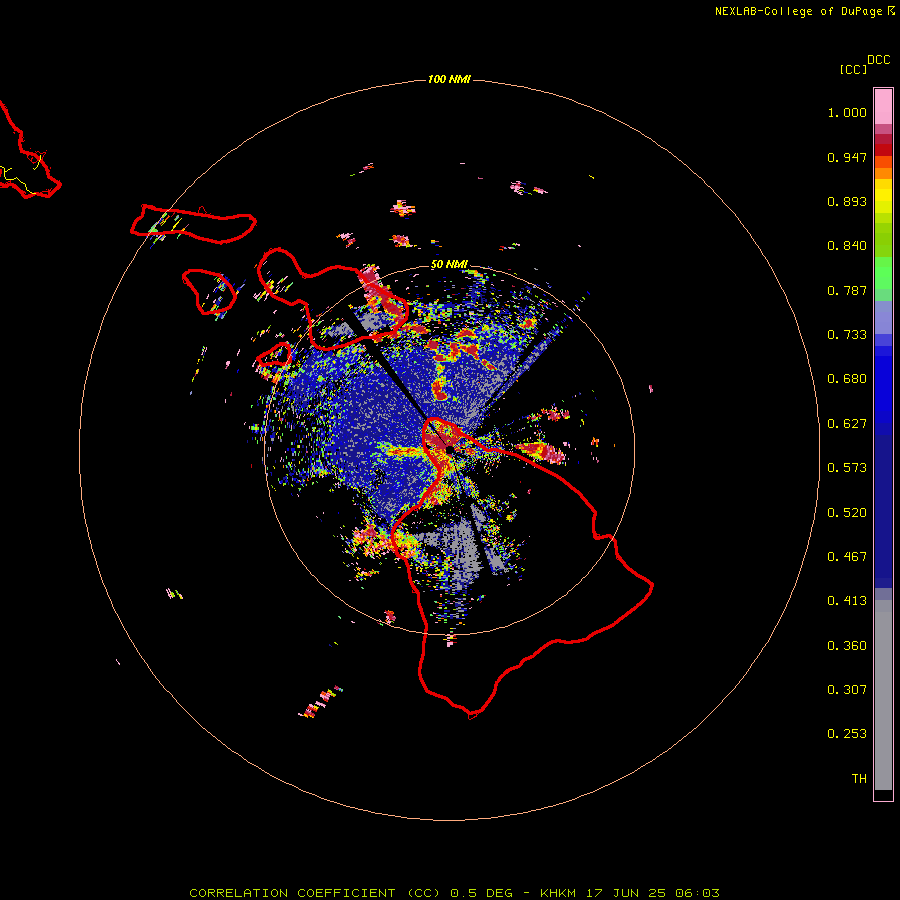Image resolution: width=900 pixels, height=900 pixels.
Task: Click the 0.307 color scale value
Action: pos(847,690)
